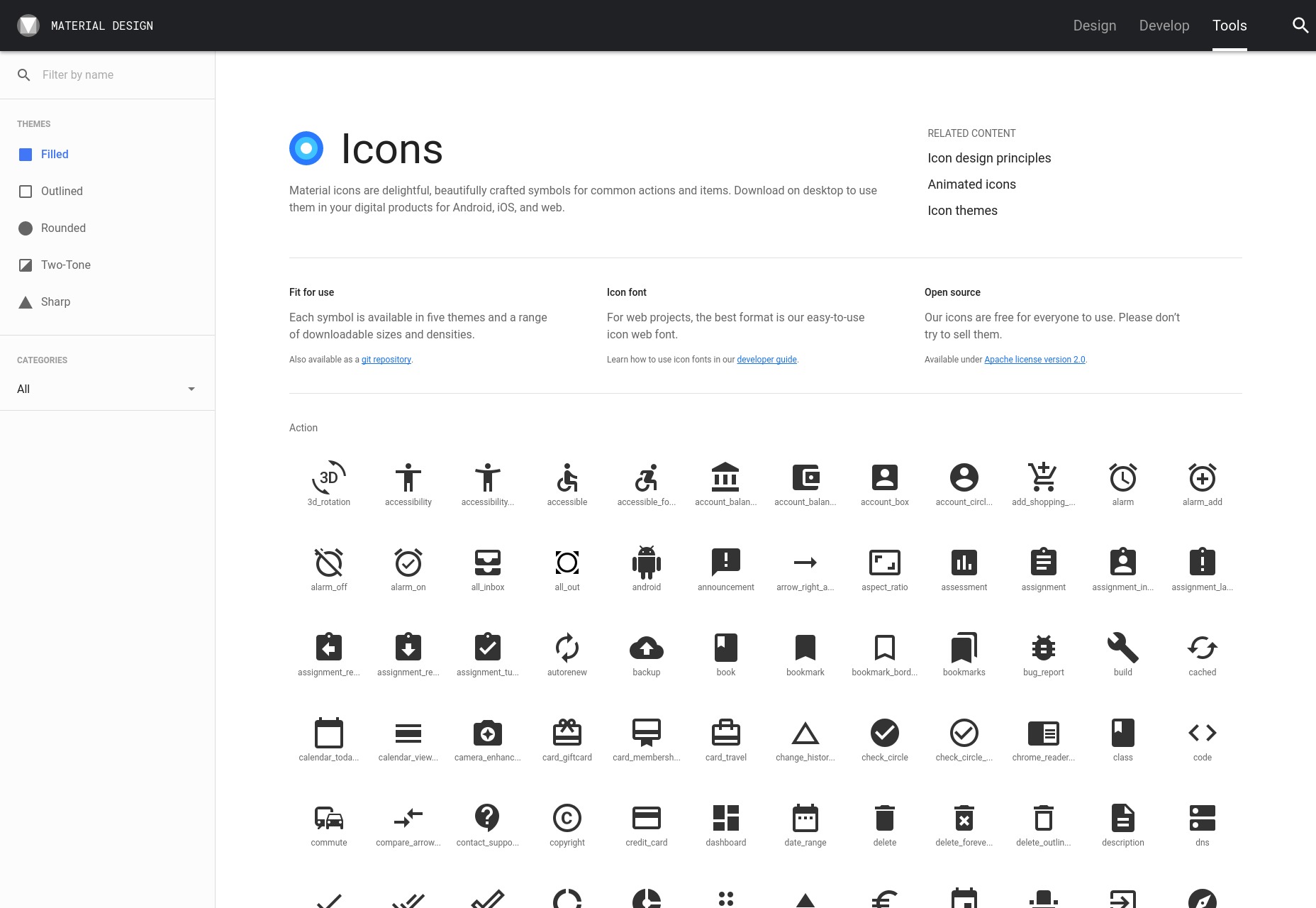Choose the credit_card icon
Viewport: 1316px width, 908px height.
[647, 818]
